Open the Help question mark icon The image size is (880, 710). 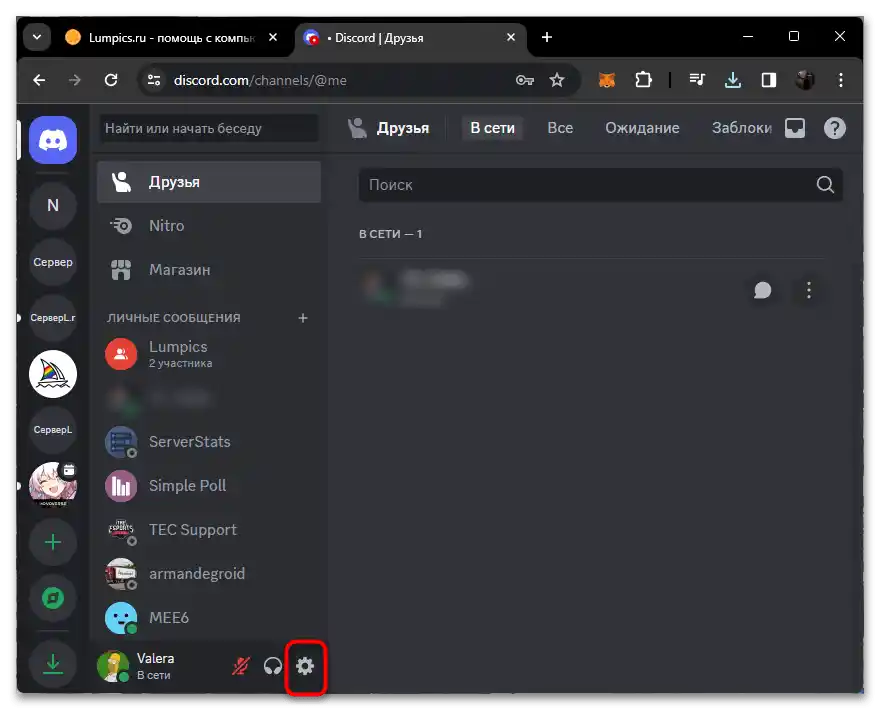pyautogui.click(x=835, y=128)
